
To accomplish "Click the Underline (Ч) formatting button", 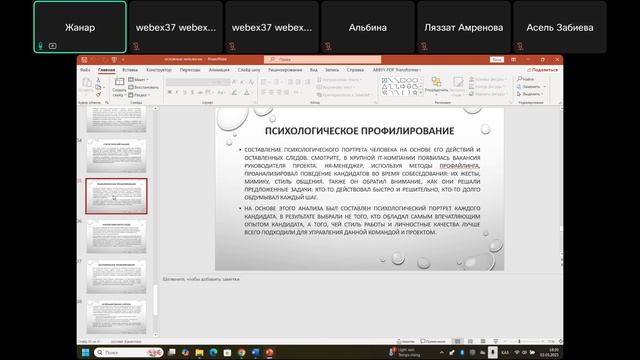I will point(184,93).
